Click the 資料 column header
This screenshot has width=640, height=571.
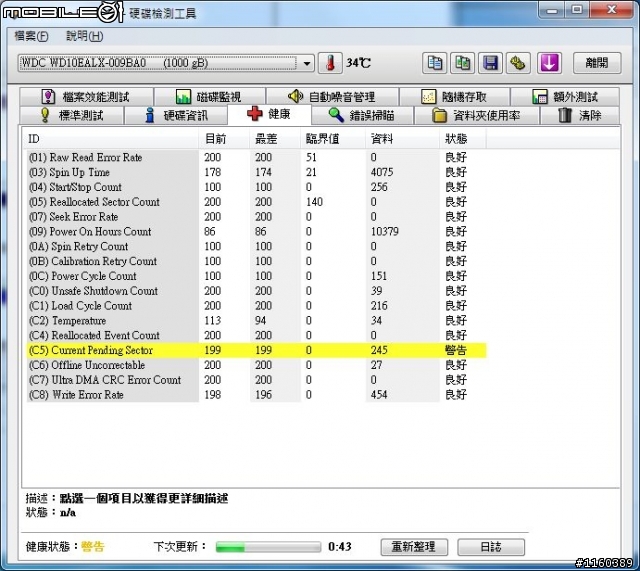click(x=402, y=139)
